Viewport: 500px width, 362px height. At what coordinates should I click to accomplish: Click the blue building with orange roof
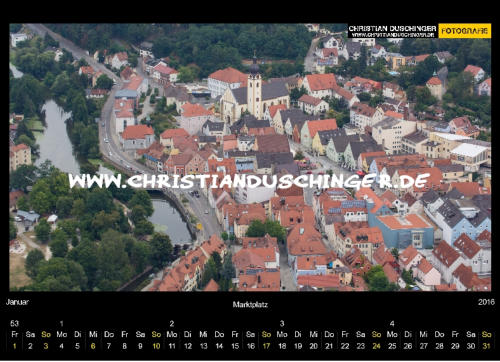403,231
